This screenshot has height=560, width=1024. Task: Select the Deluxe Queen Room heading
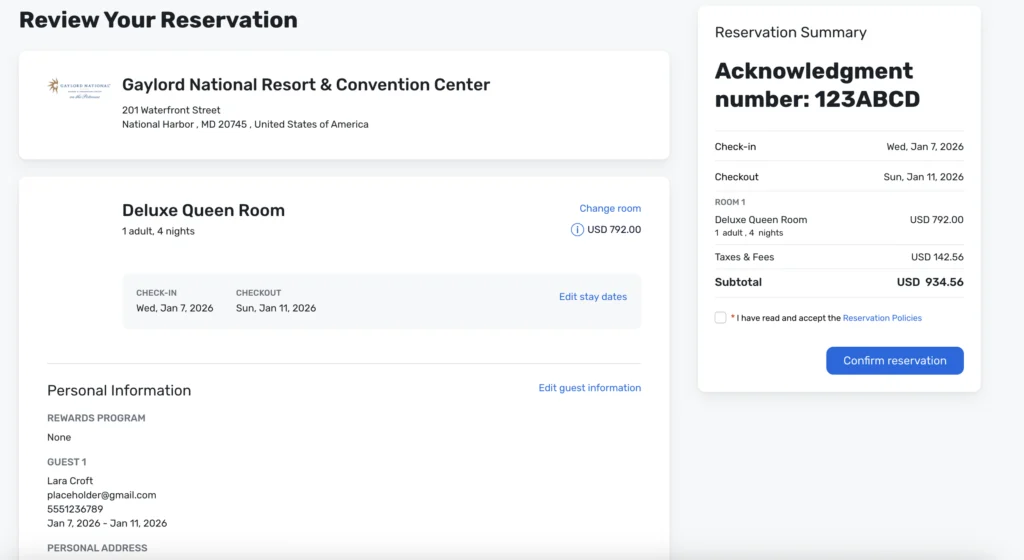tap(203, 210)
